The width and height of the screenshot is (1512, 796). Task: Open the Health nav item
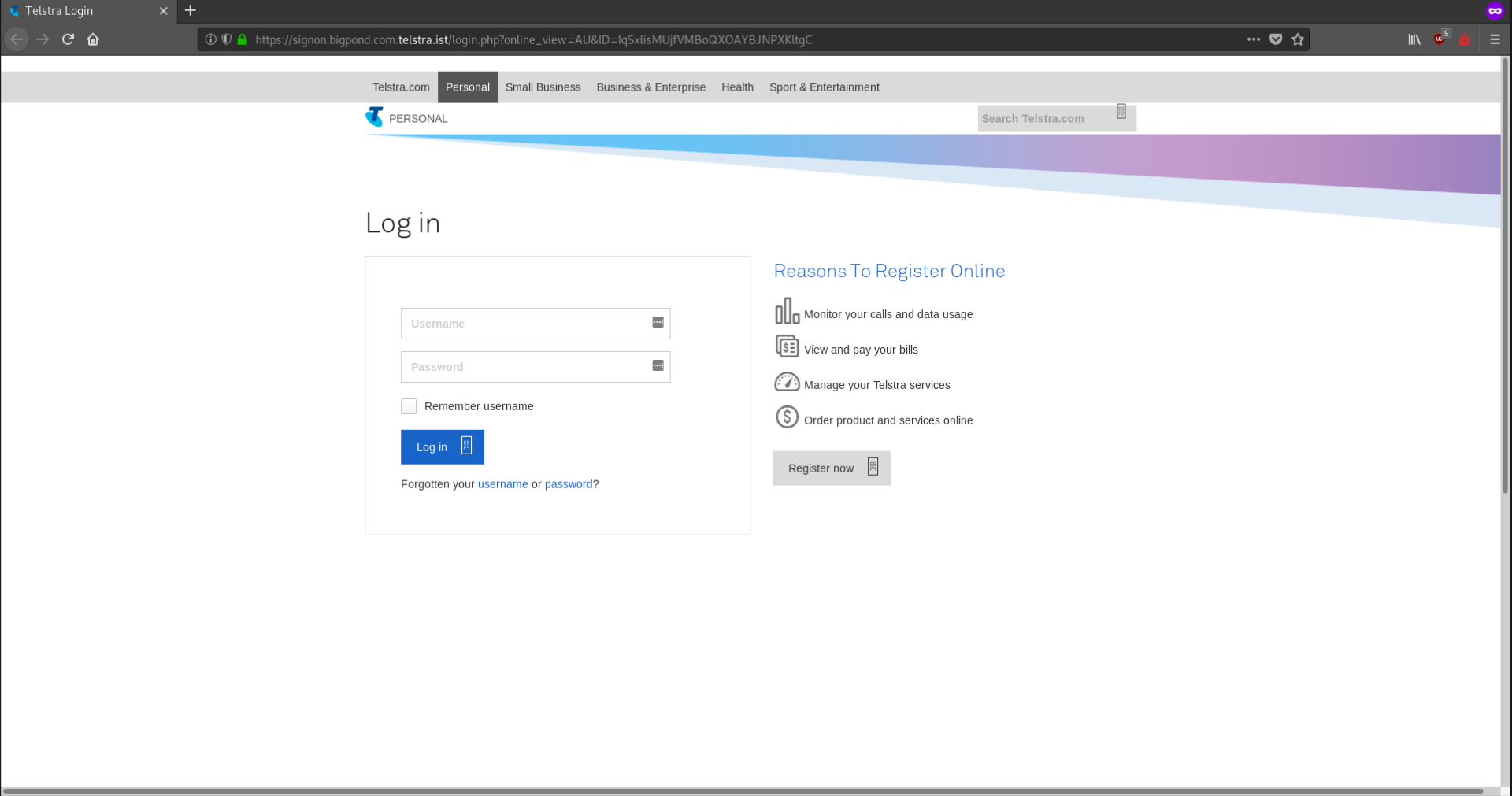(737, 87)
